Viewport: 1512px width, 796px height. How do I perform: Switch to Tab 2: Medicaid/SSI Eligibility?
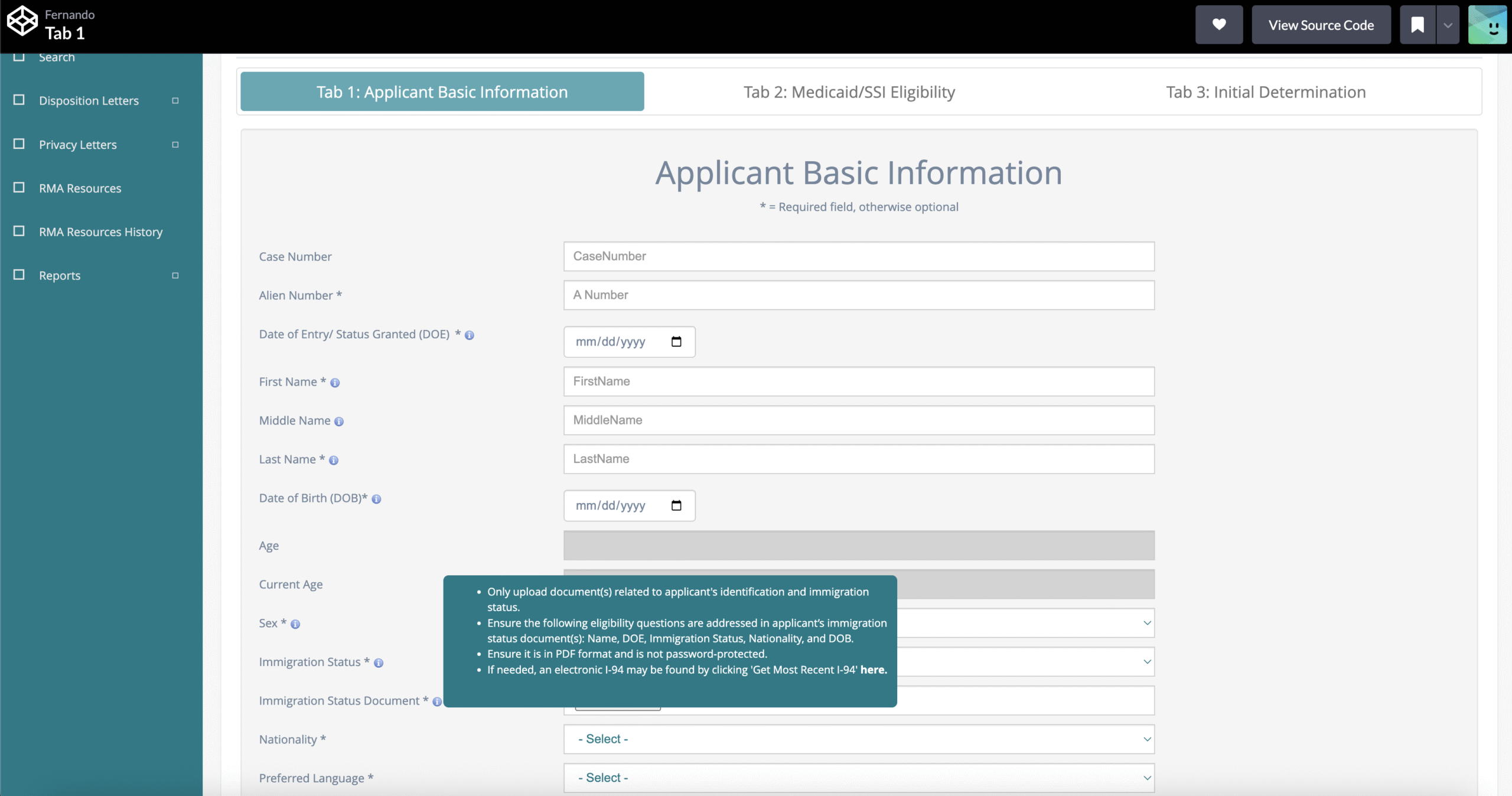(x=849, y=92)
